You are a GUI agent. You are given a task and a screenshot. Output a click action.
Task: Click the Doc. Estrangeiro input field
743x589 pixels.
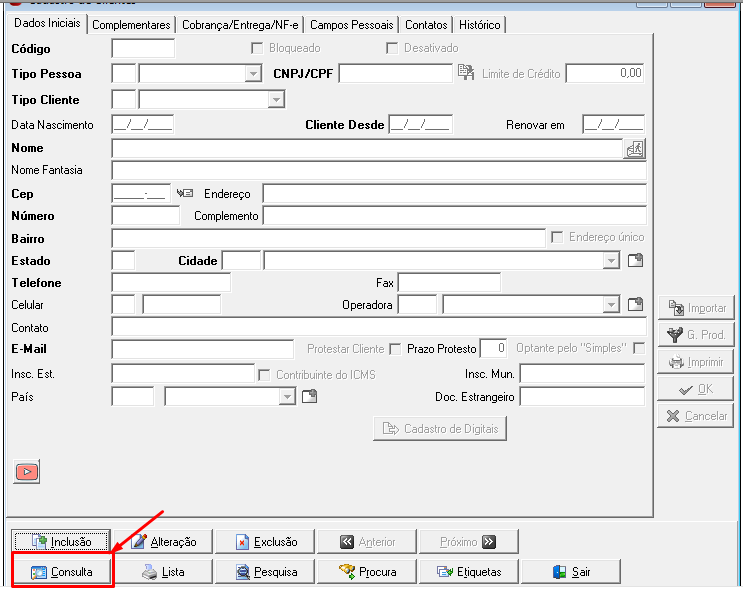[x=582, y=397]
